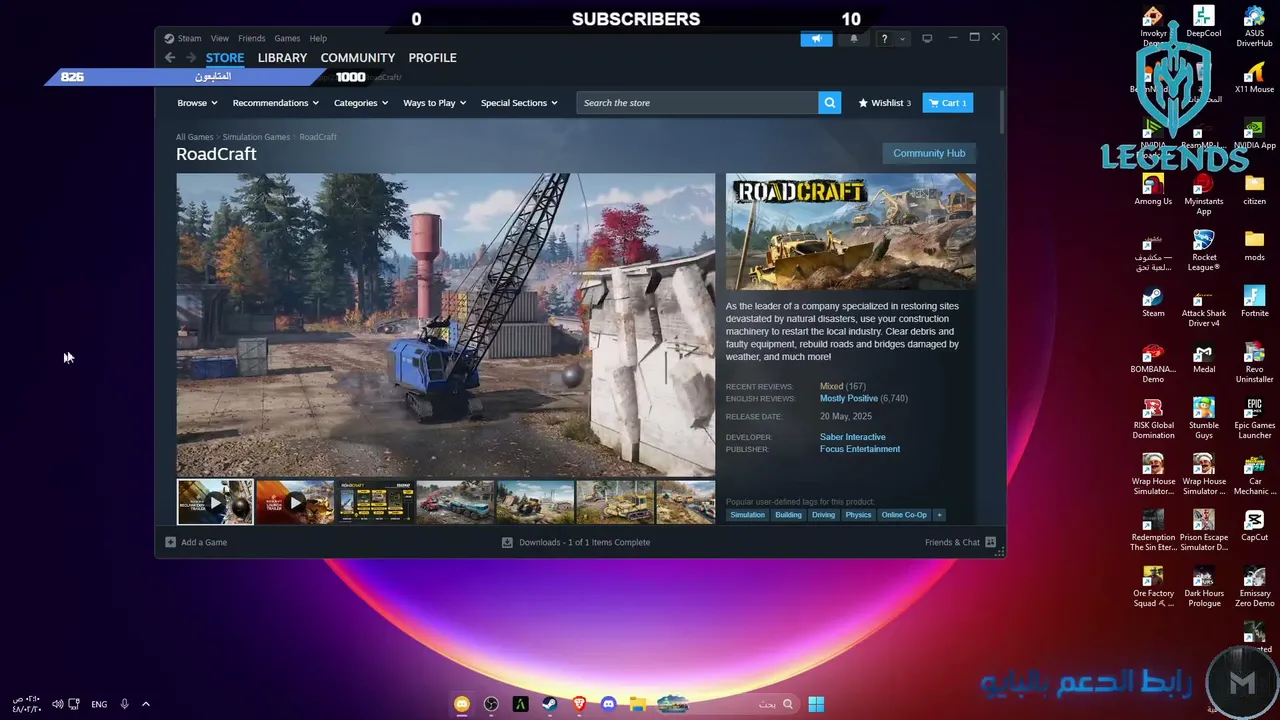Click the Online Co-Op tag

click(x=904, y=515)
